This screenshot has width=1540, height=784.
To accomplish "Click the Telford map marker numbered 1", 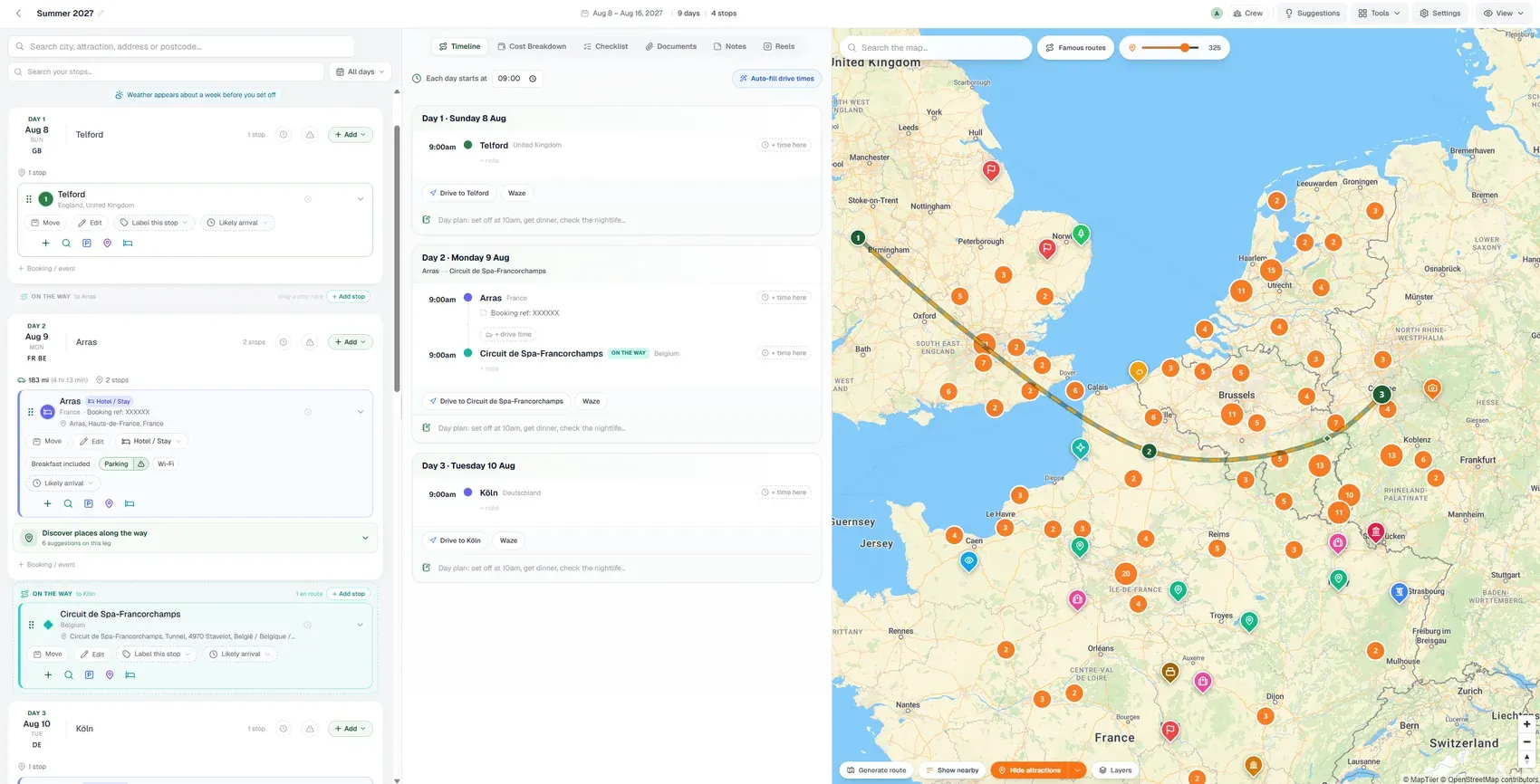I will [x=858, y=238].
